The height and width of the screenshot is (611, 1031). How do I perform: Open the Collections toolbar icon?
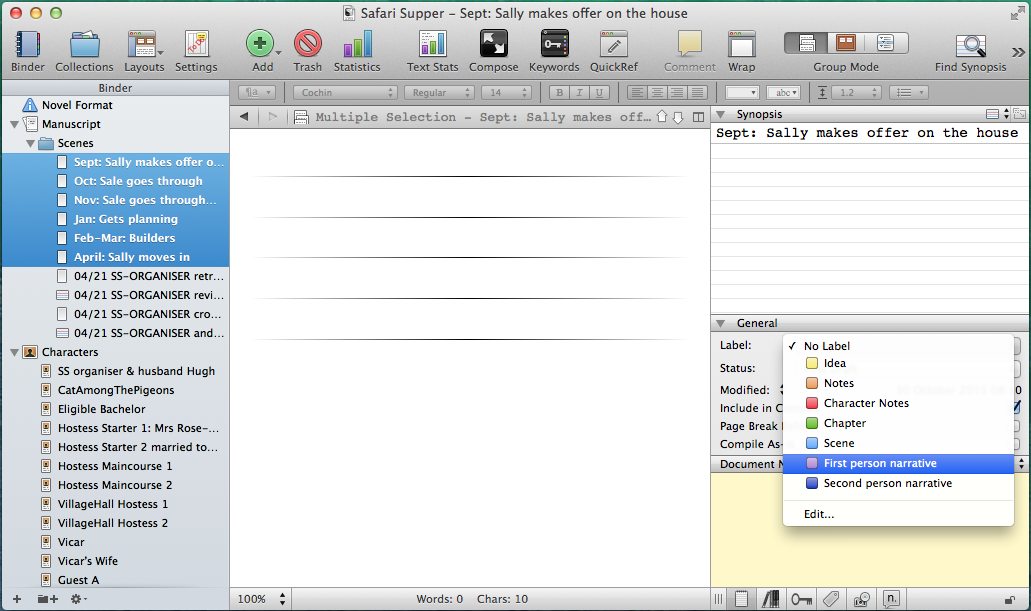[x=84, y=51]
